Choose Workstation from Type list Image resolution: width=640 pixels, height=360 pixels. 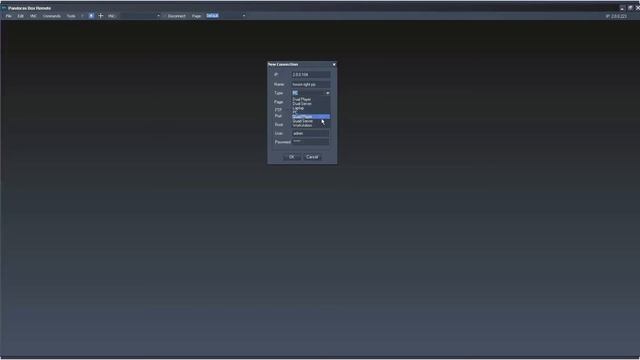(x=311, y=125)
